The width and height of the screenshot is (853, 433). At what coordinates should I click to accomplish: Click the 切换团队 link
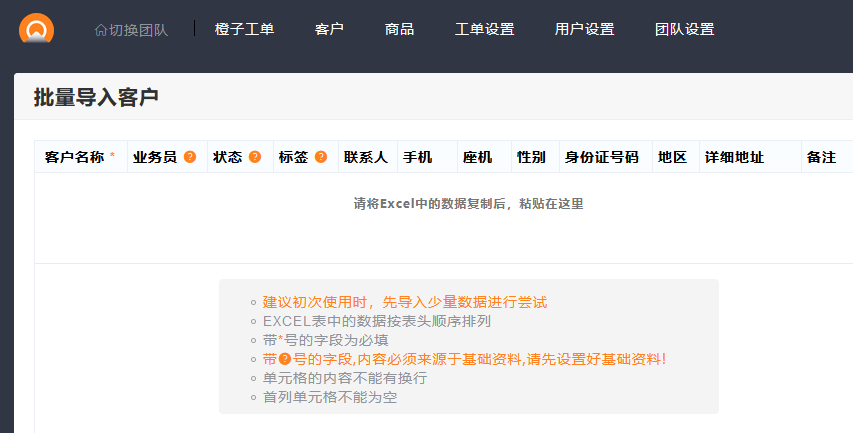pyautogui.click(x=138, y=30)
